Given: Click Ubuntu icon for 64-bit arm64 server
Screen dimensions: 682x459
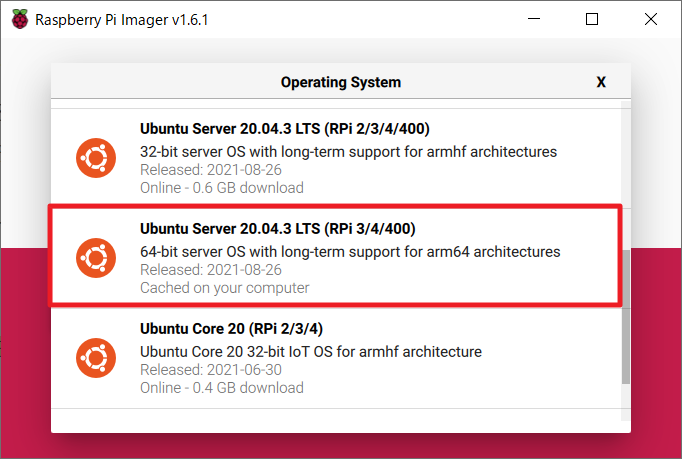Looking at the screenshot, I should coord(95,258).
